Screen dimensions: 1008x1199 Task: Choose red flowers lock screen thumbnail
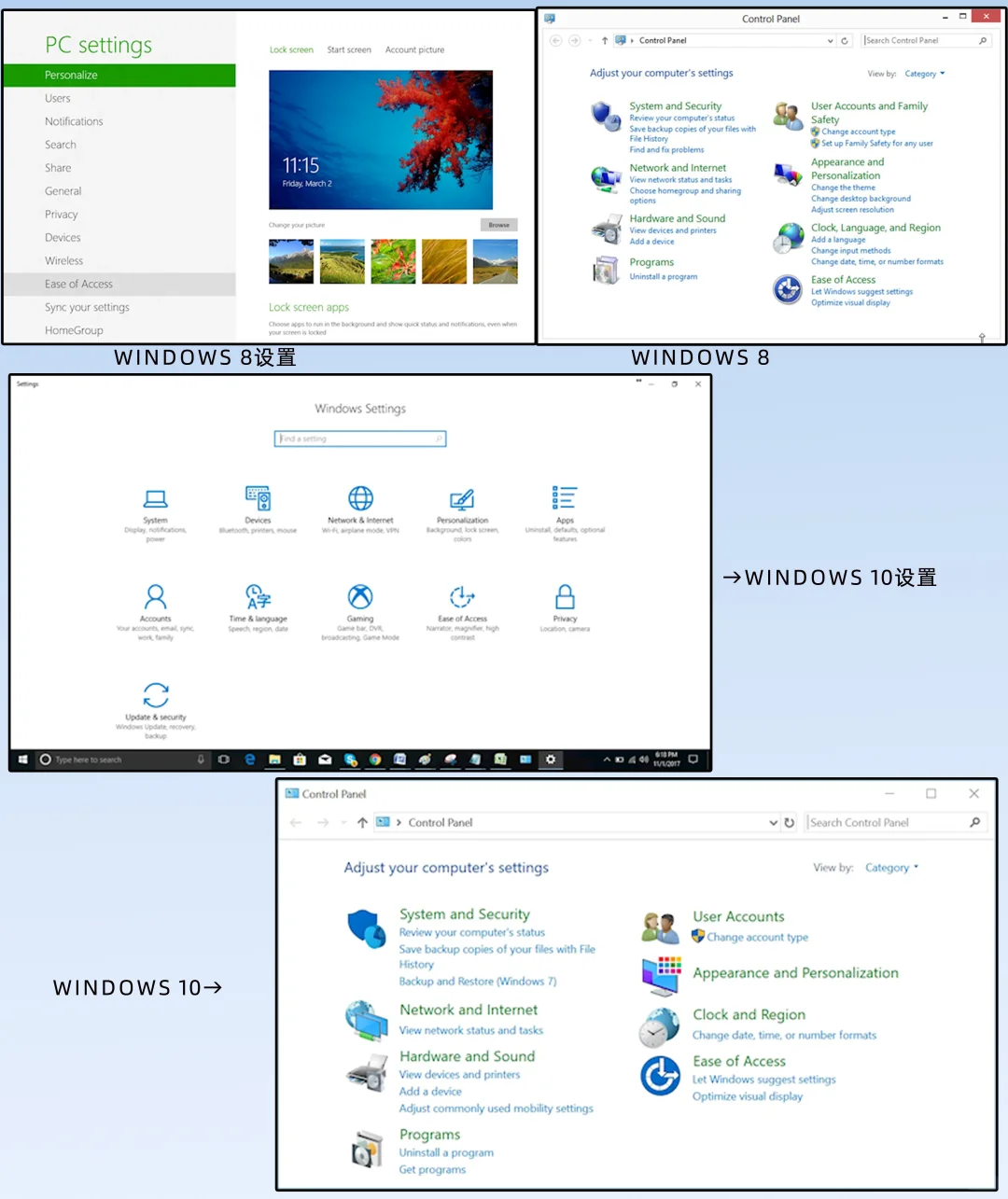pyautogui.click(x=393, y=261)
